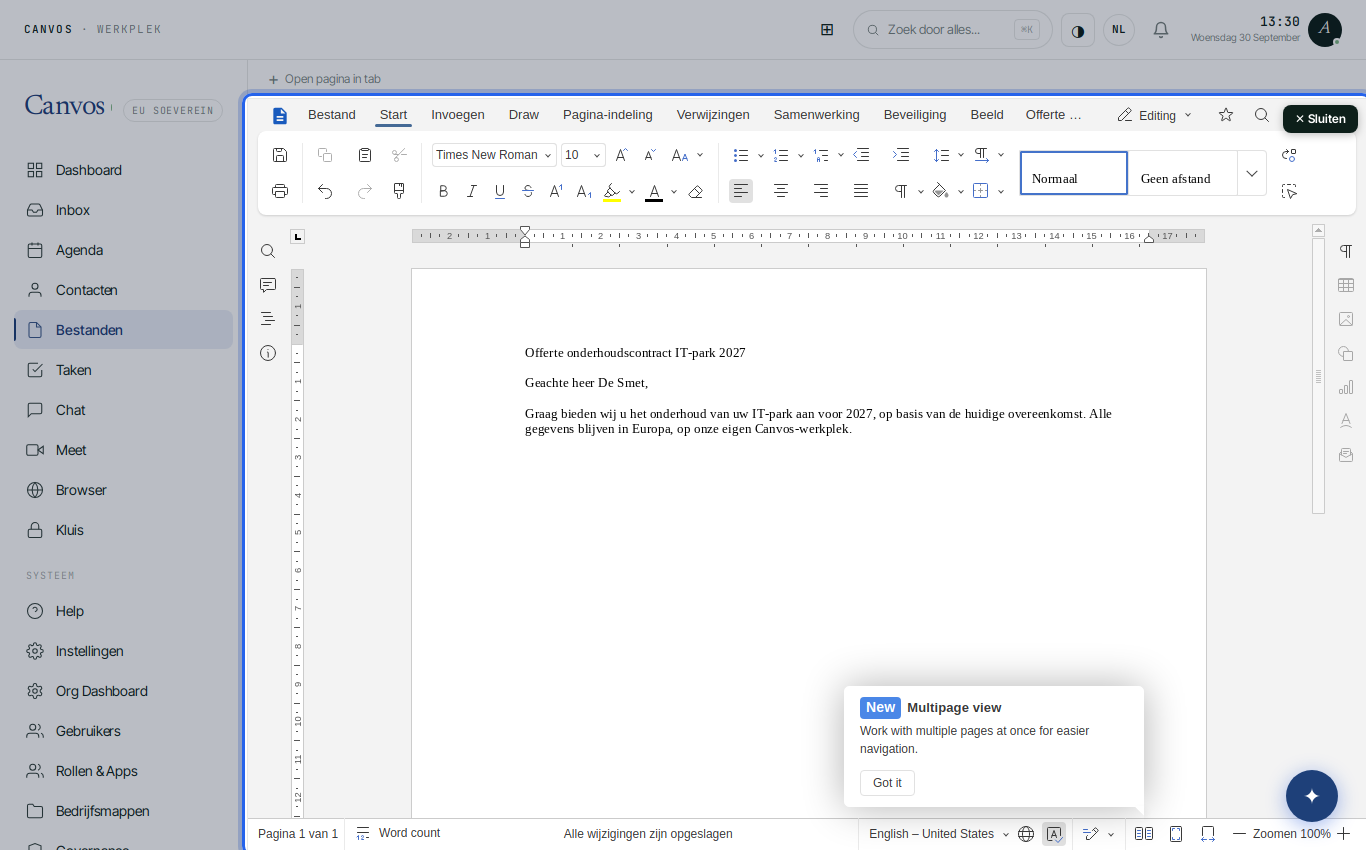
Task: Open the Bestand menu
Action: pyautogui.click(x=332, y=115)
